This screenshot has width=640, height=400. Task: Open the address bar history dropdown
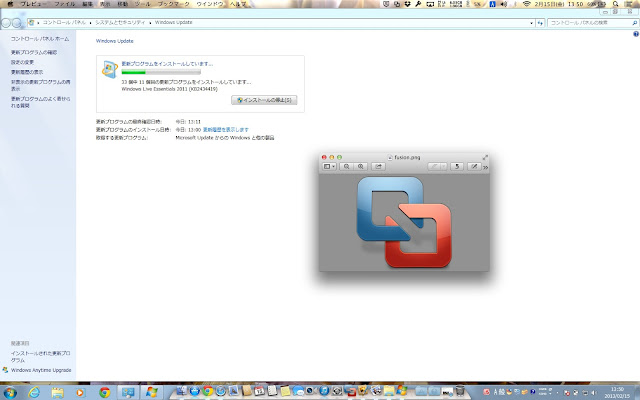[531, 23]
